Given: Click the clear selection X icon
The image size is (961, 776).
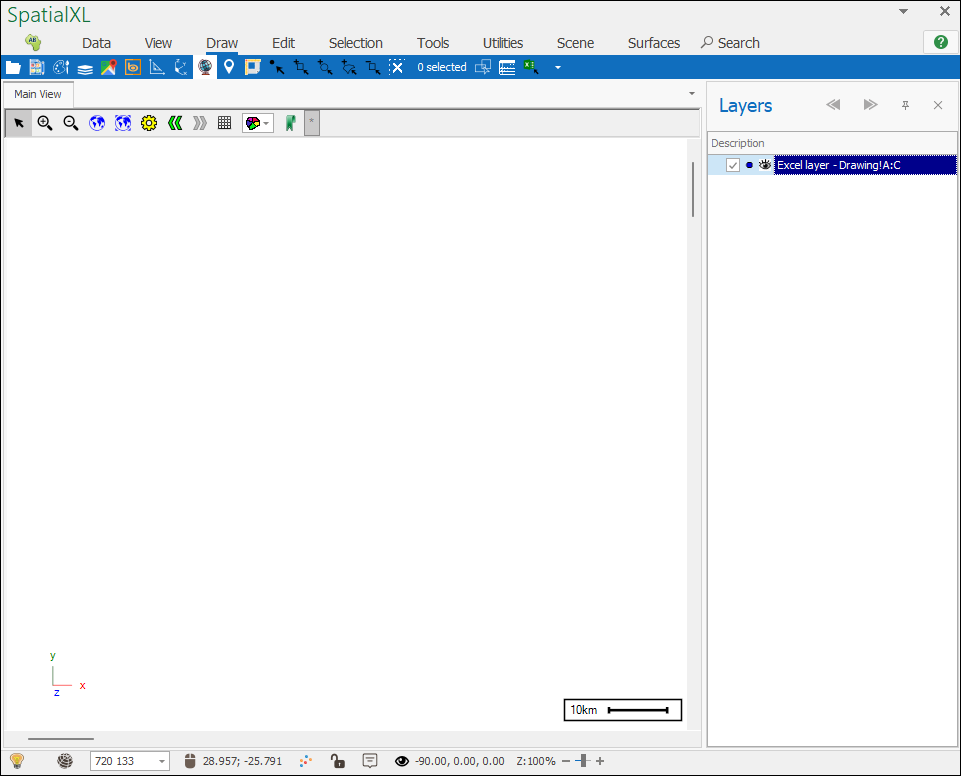Looking at the screenshot, I should pos(397,67).
